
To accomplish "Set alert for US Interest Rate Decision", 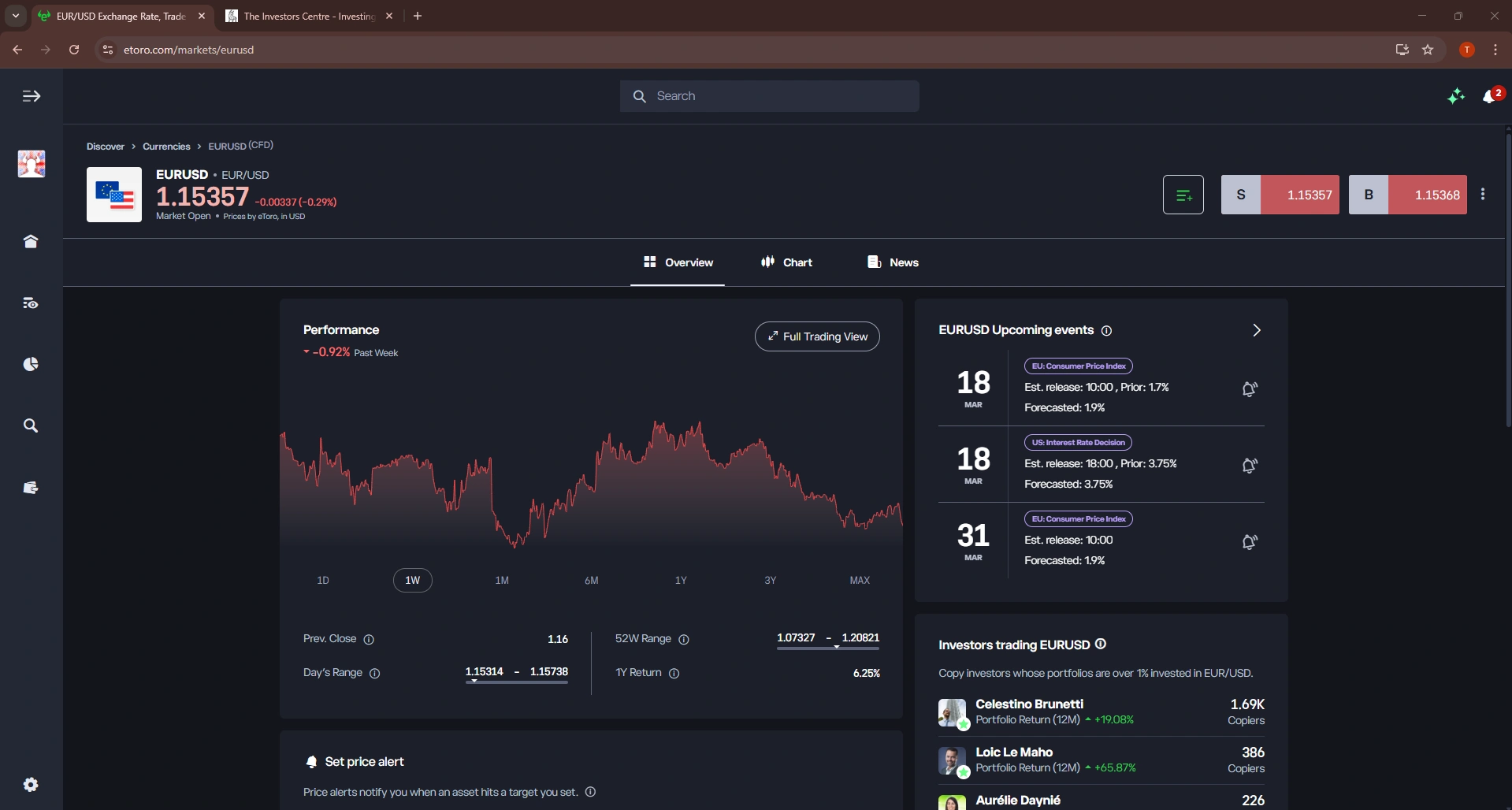I will pos(1250,465).
